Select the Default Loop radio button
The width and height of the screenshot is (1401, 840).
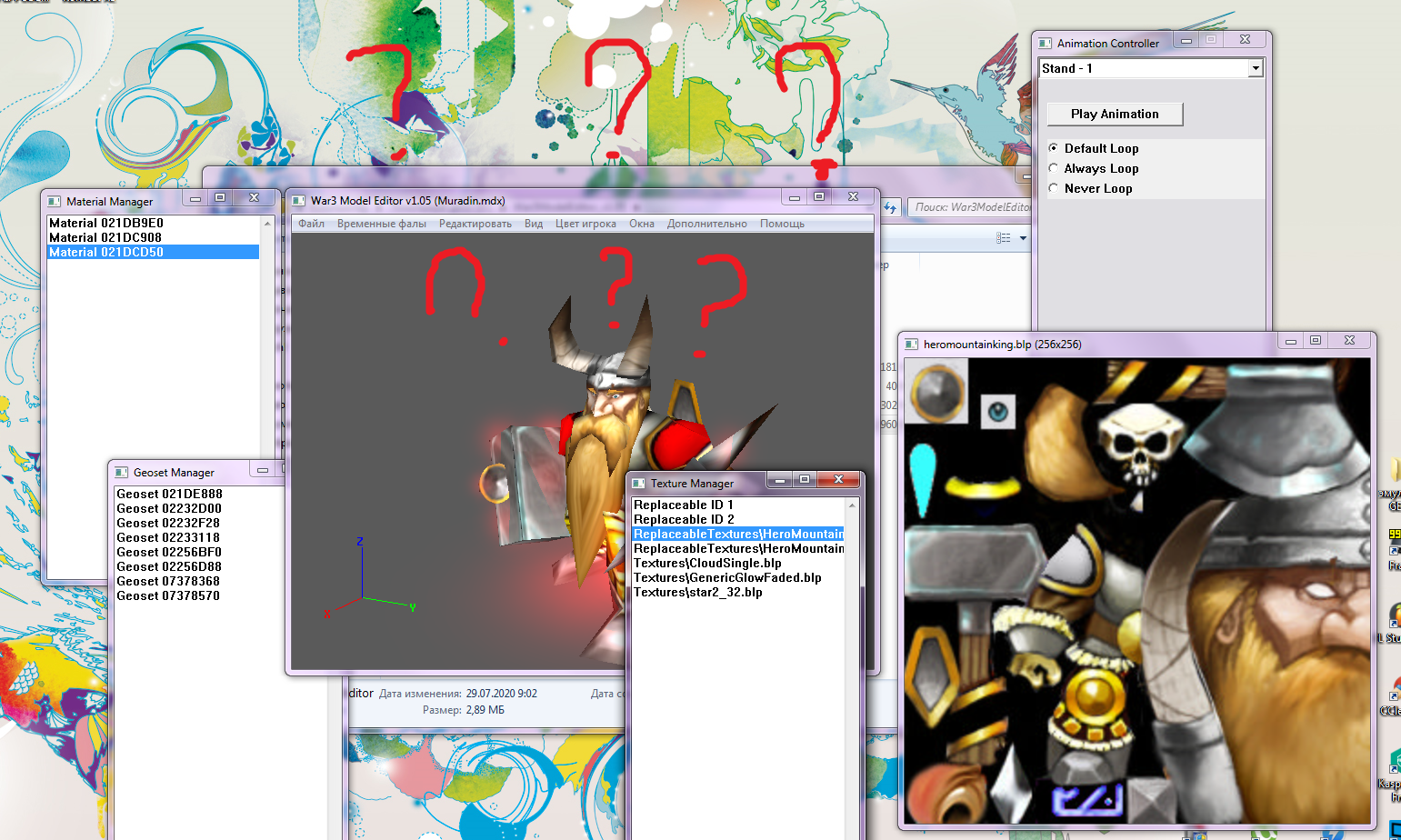1054,148
